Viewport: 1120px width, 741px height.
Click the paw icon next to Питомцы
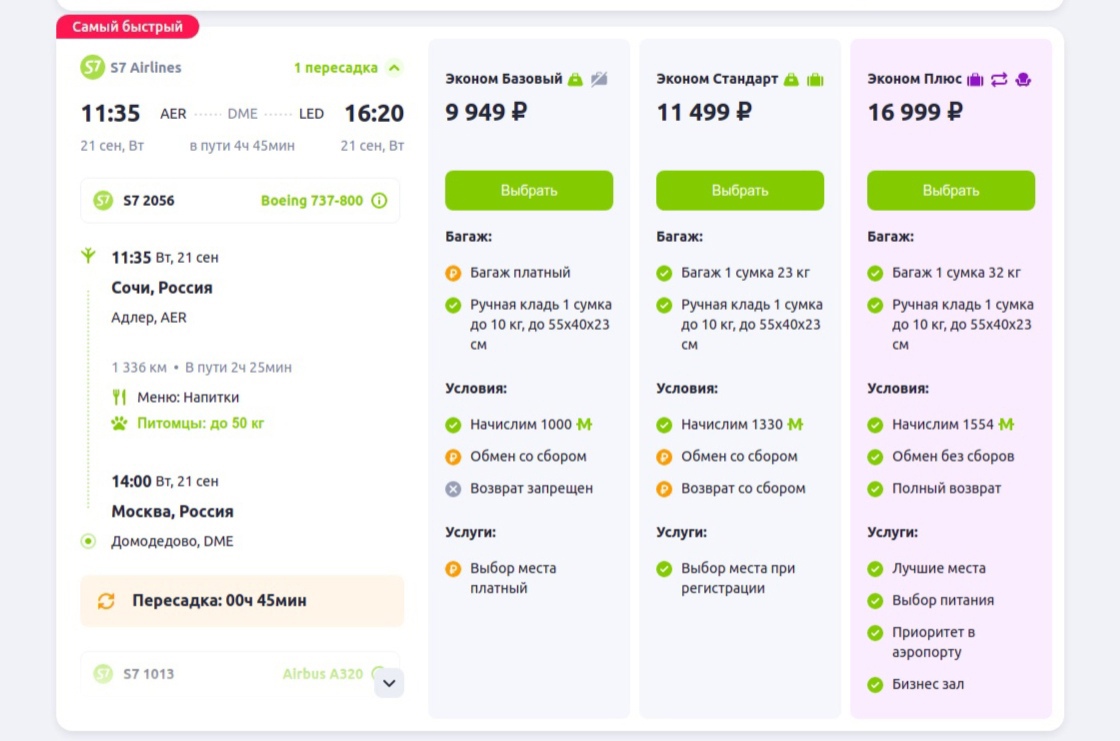(x=120, y=423)
